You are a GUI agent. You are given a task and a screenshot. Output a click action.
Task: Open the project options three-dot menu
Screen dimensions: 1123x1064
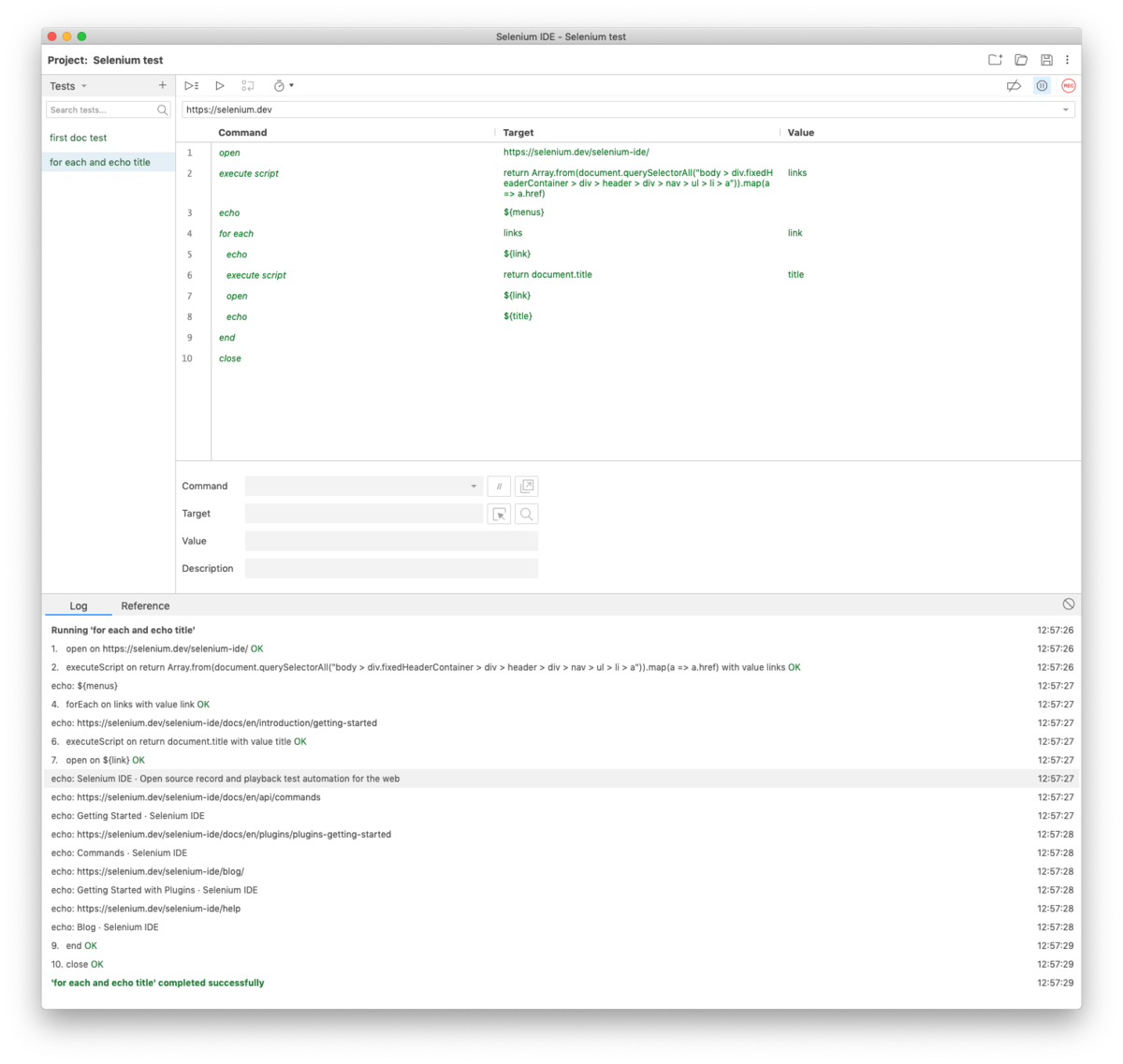coord(1068,59)
